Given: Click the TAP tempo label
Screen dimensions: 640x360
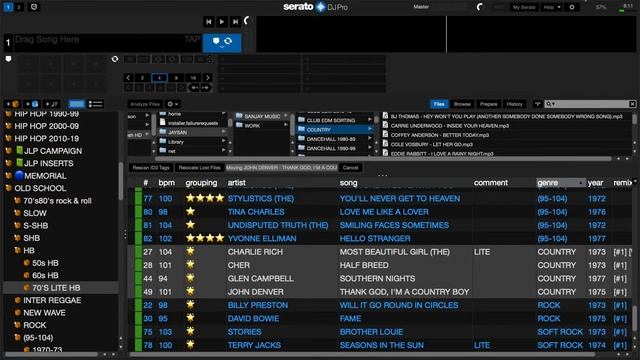Looking at the screenshot, I should pyautogui.click(x=192, y=39).
